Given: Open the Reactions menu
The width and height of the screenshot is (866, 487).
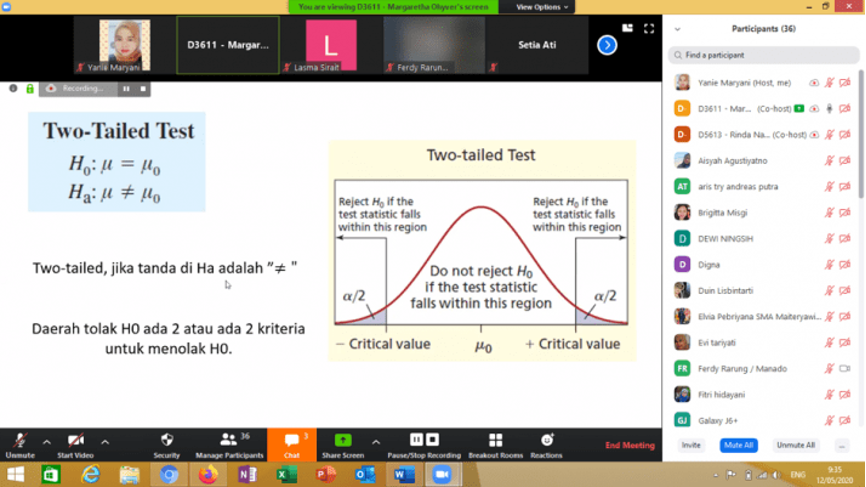Looking at the screenshot, I should click(547, 441).
